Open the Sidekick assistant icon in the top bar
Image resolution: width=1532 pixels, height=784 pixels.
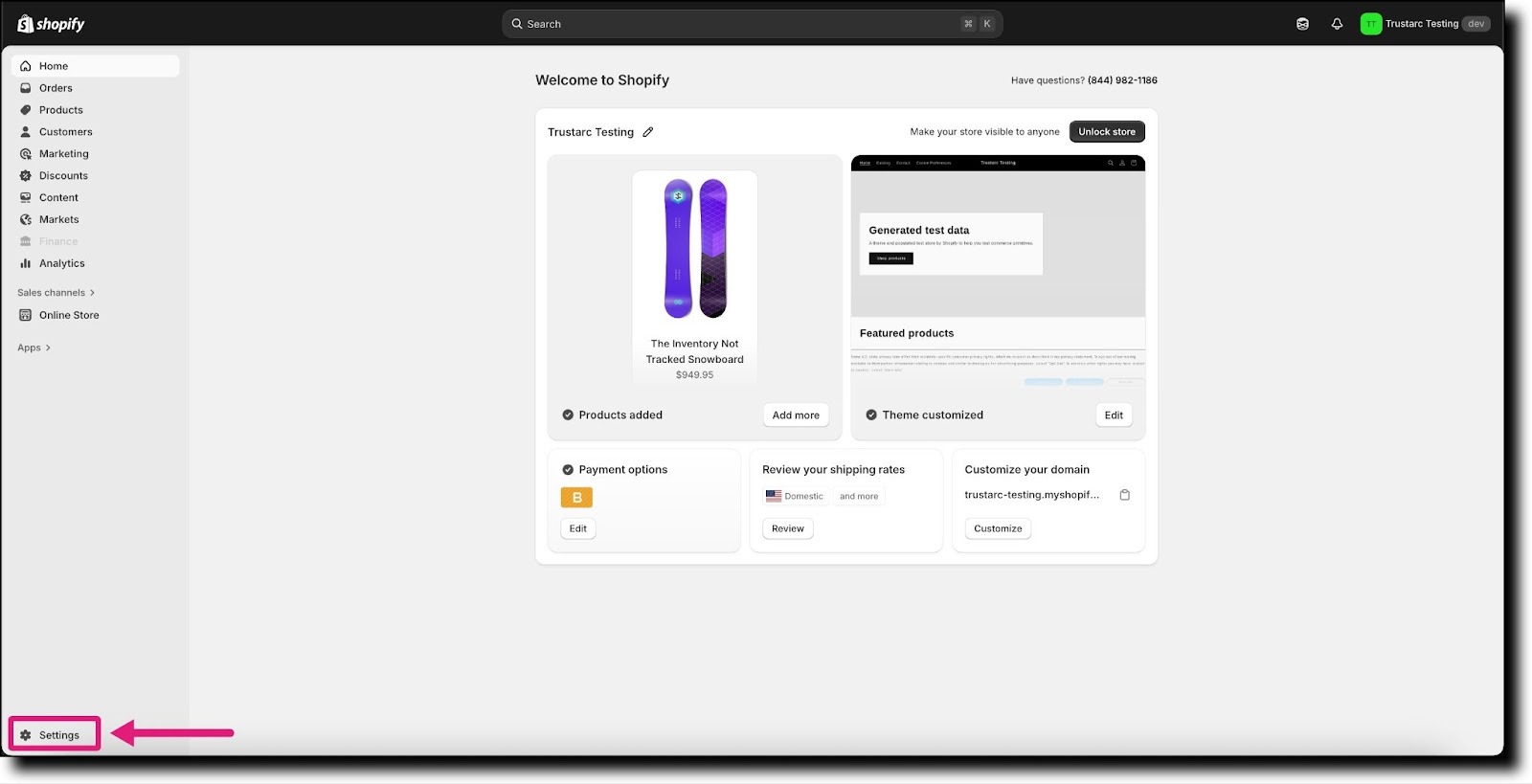tap(1302, 24)
